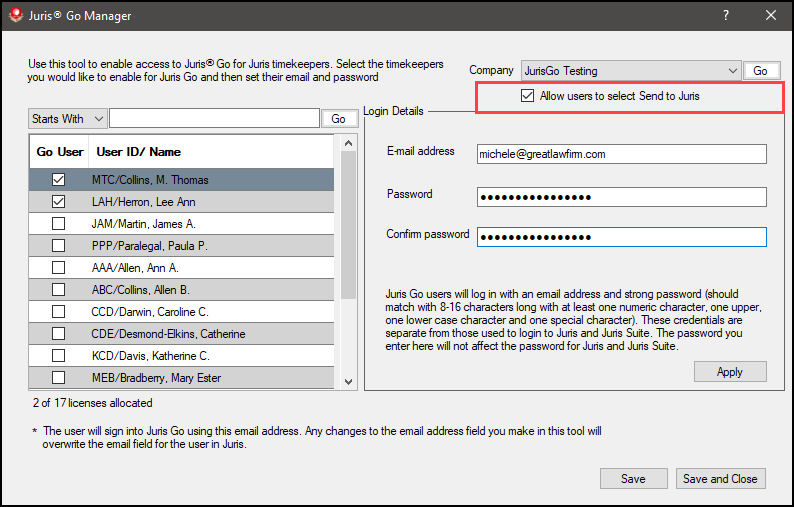This screenshot has width=794, height=507.
Task: Click the E-mail address field
Action: tap(620, 154)
